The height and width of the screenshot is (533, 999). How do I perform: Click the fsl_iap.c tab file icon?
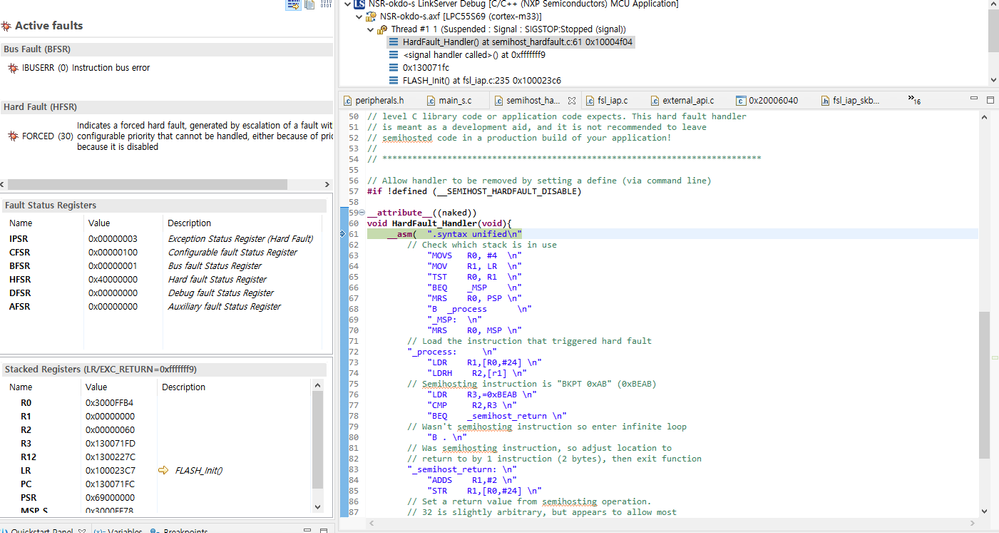(590, 101)
